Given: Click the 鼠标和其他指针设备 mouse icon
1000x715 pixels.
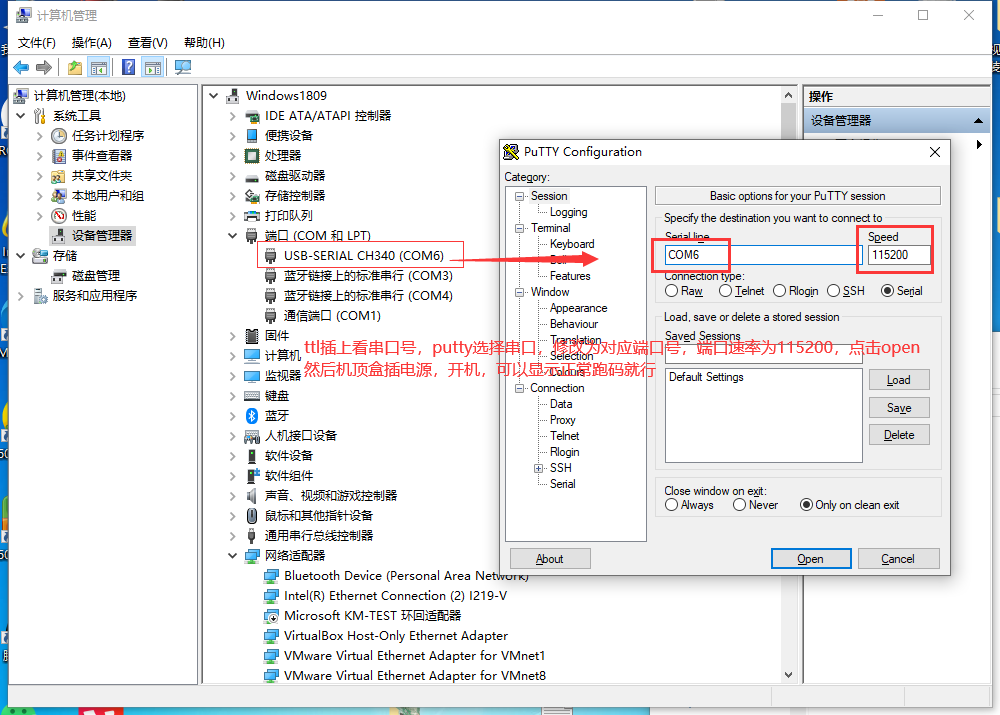Looking at the screenshot, I should click(x=252, y=516).
